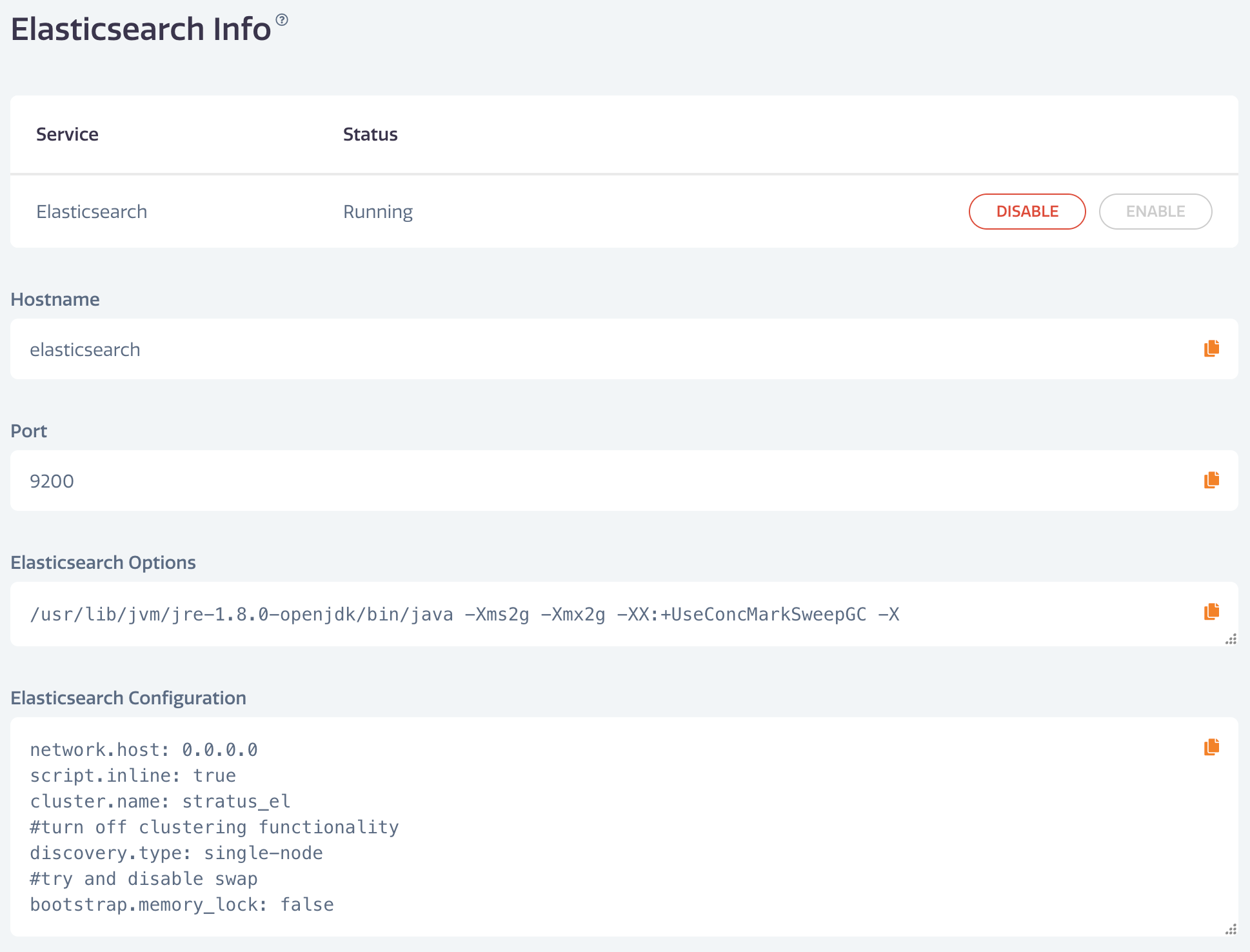Click the Hostname label
The width and height of the screenshot is (1250, 952).
tap(55, 299)
